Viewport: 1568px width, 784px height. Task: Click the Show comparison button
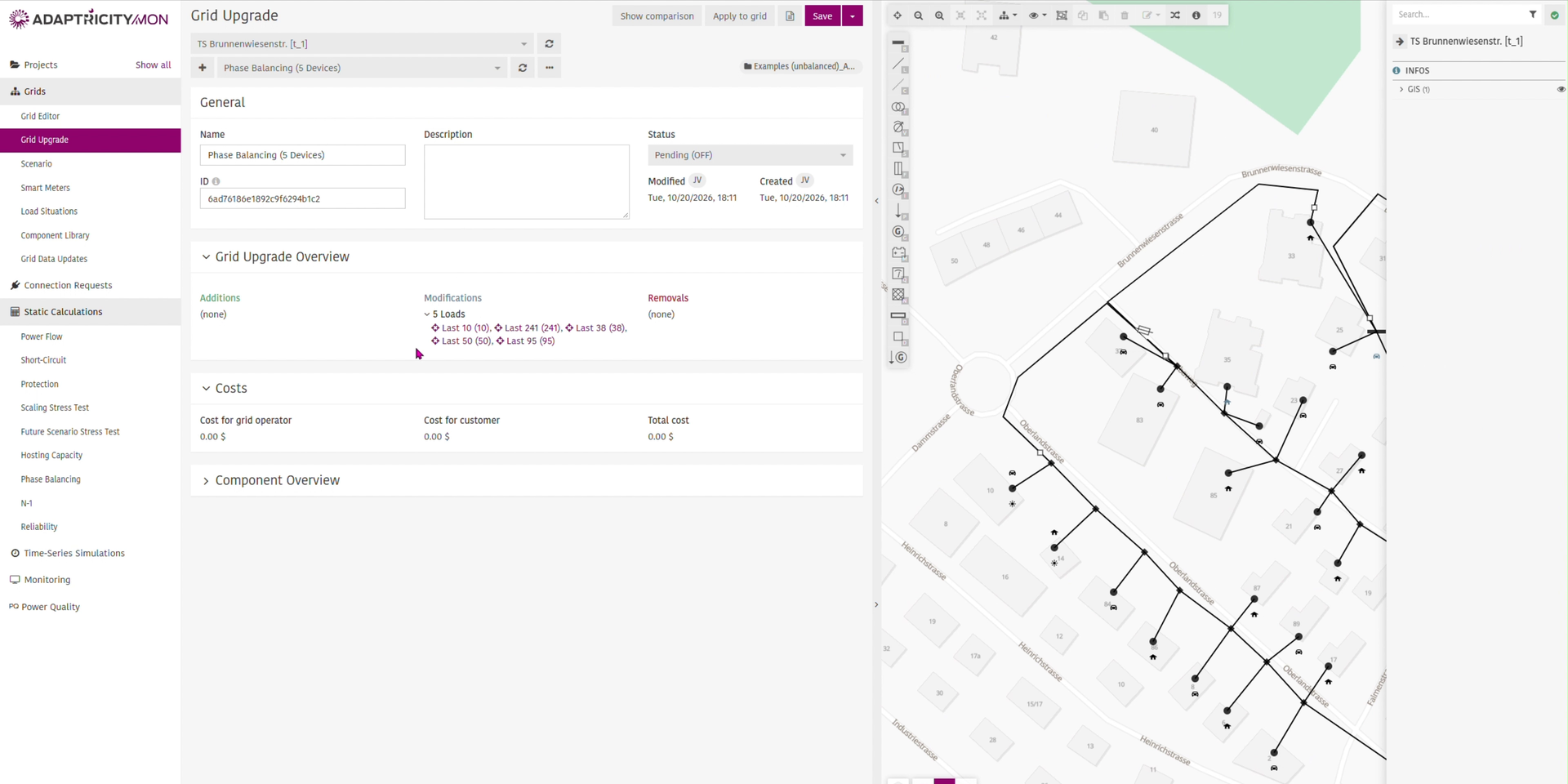tap(657, 16)
